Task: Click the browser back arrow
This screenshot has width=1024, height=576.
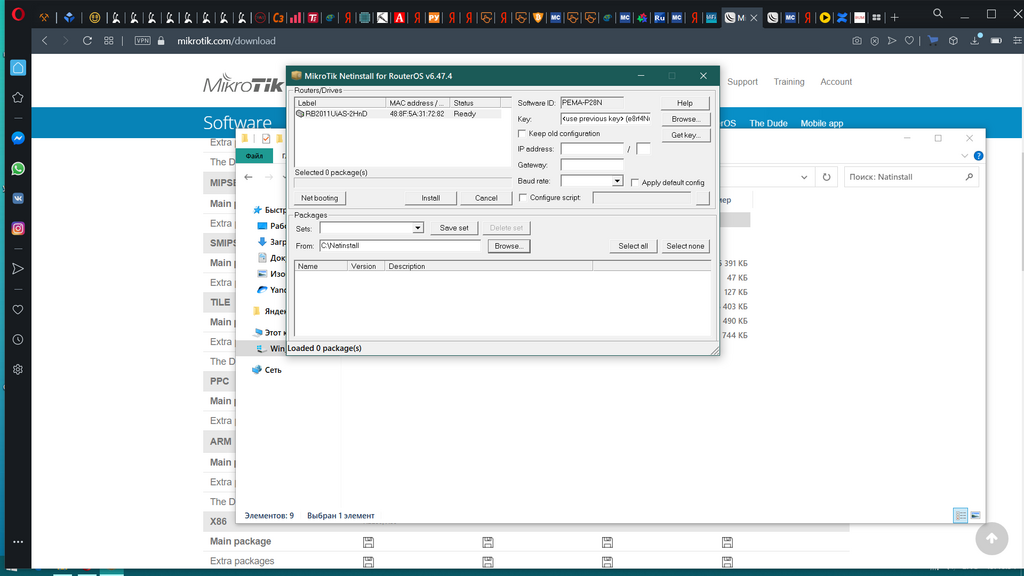Action: click(44, 40)
